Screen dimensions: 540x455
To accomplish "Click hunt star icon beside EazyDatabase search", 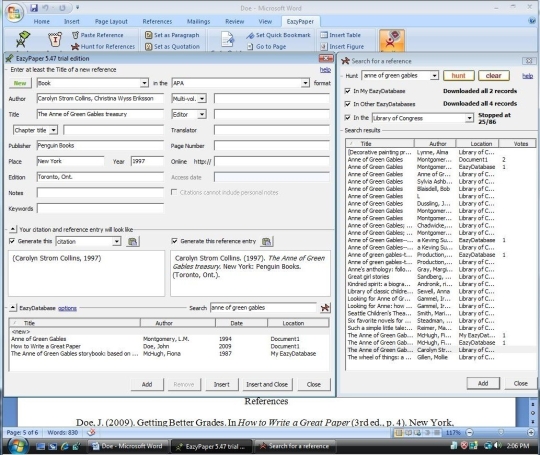I will (325, 308).
